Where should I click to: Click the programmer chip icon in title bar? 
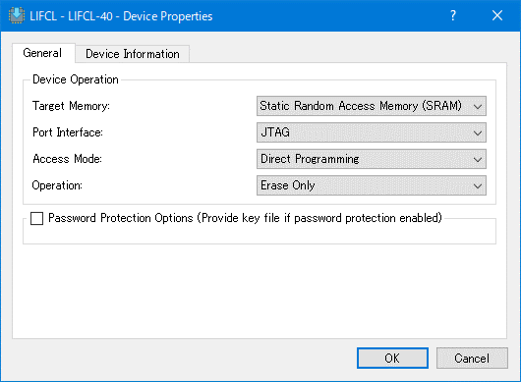pos(17,15)
